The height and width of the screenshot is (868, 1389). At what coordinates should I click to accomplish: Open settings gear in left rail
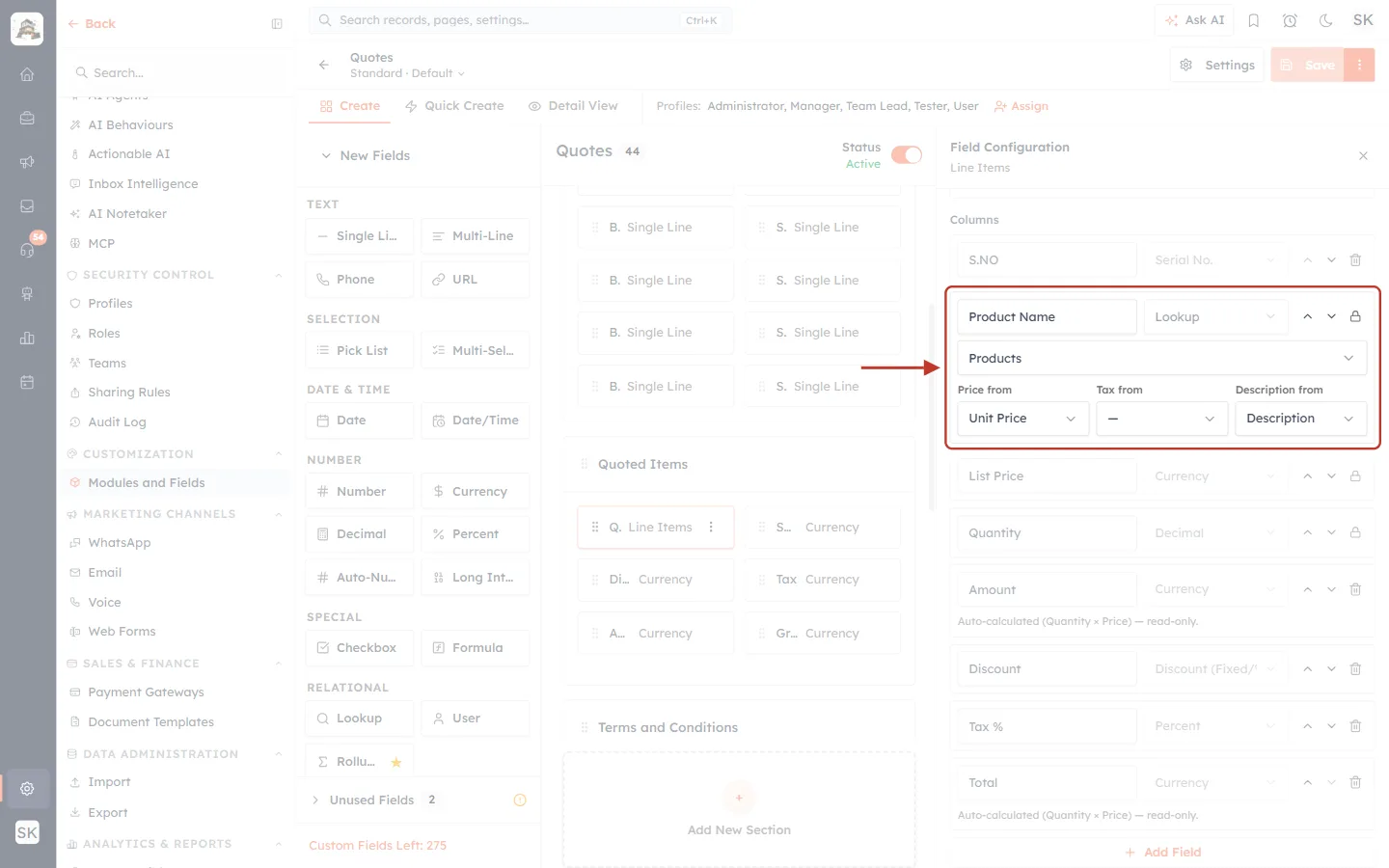click(27, 788)
